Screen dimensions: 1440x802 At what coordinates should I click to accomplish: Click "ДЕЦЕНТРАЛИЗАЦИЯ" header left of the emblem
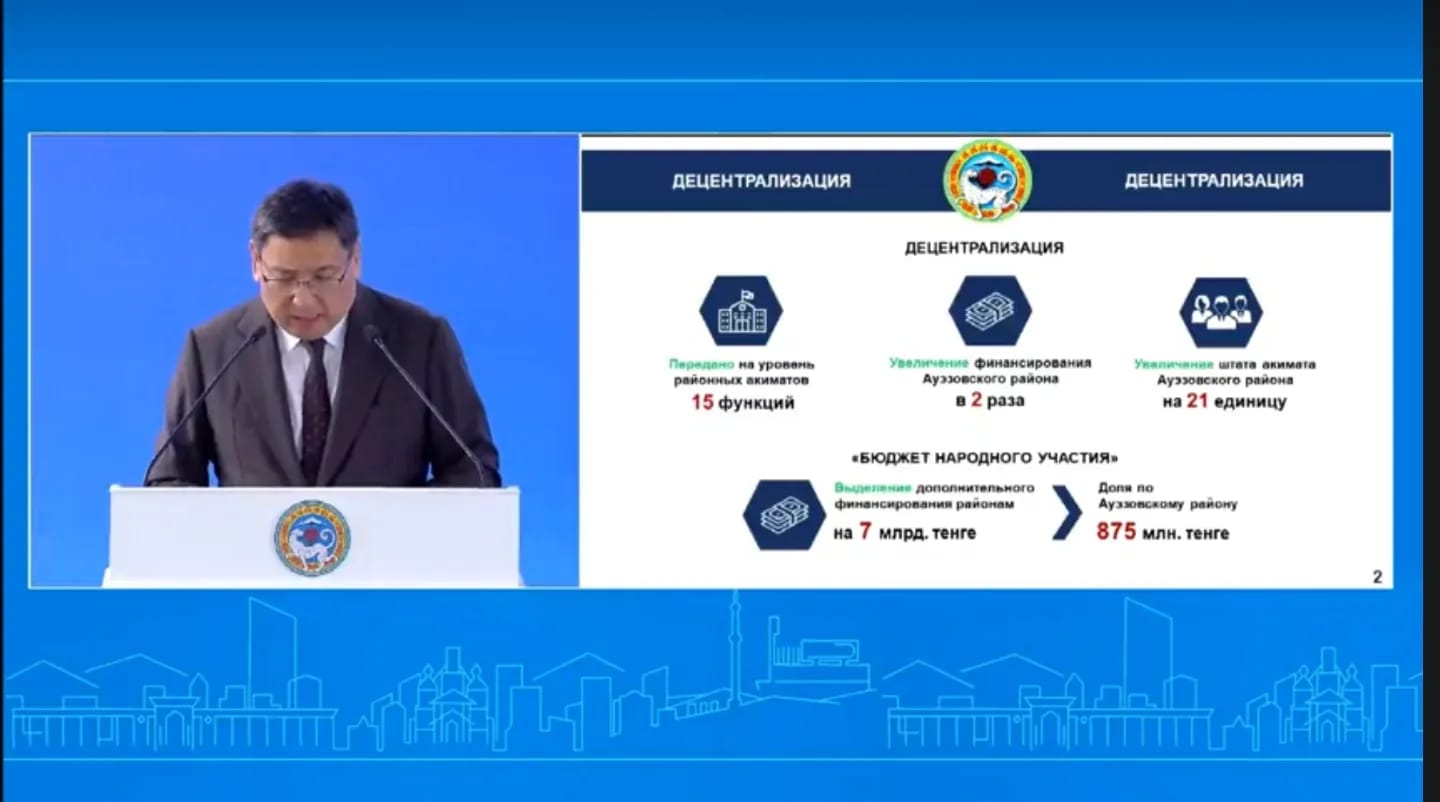pyautogui.click(x=761, y=181)
